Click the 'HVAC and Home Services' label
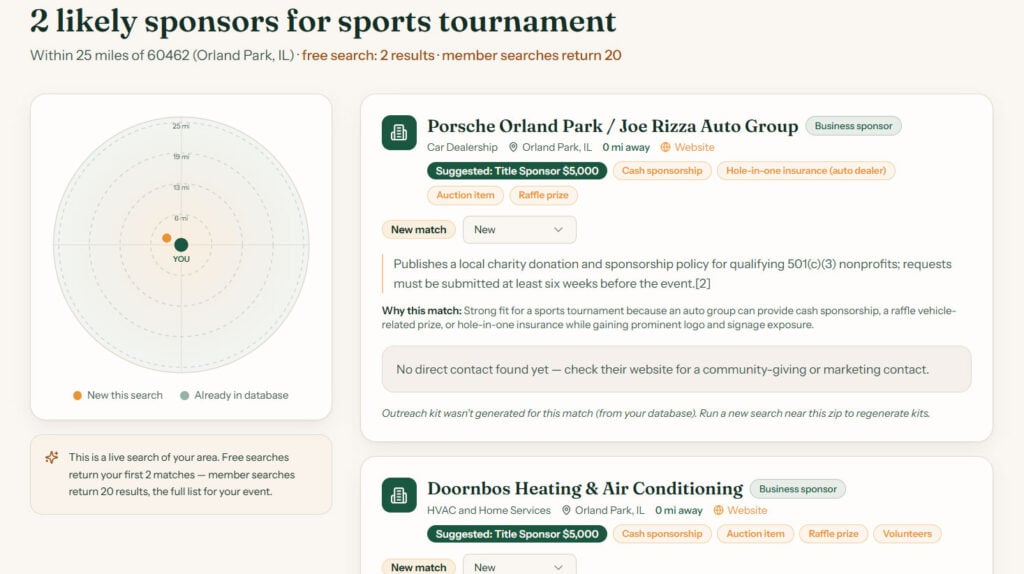 click(x=488, y=511)
